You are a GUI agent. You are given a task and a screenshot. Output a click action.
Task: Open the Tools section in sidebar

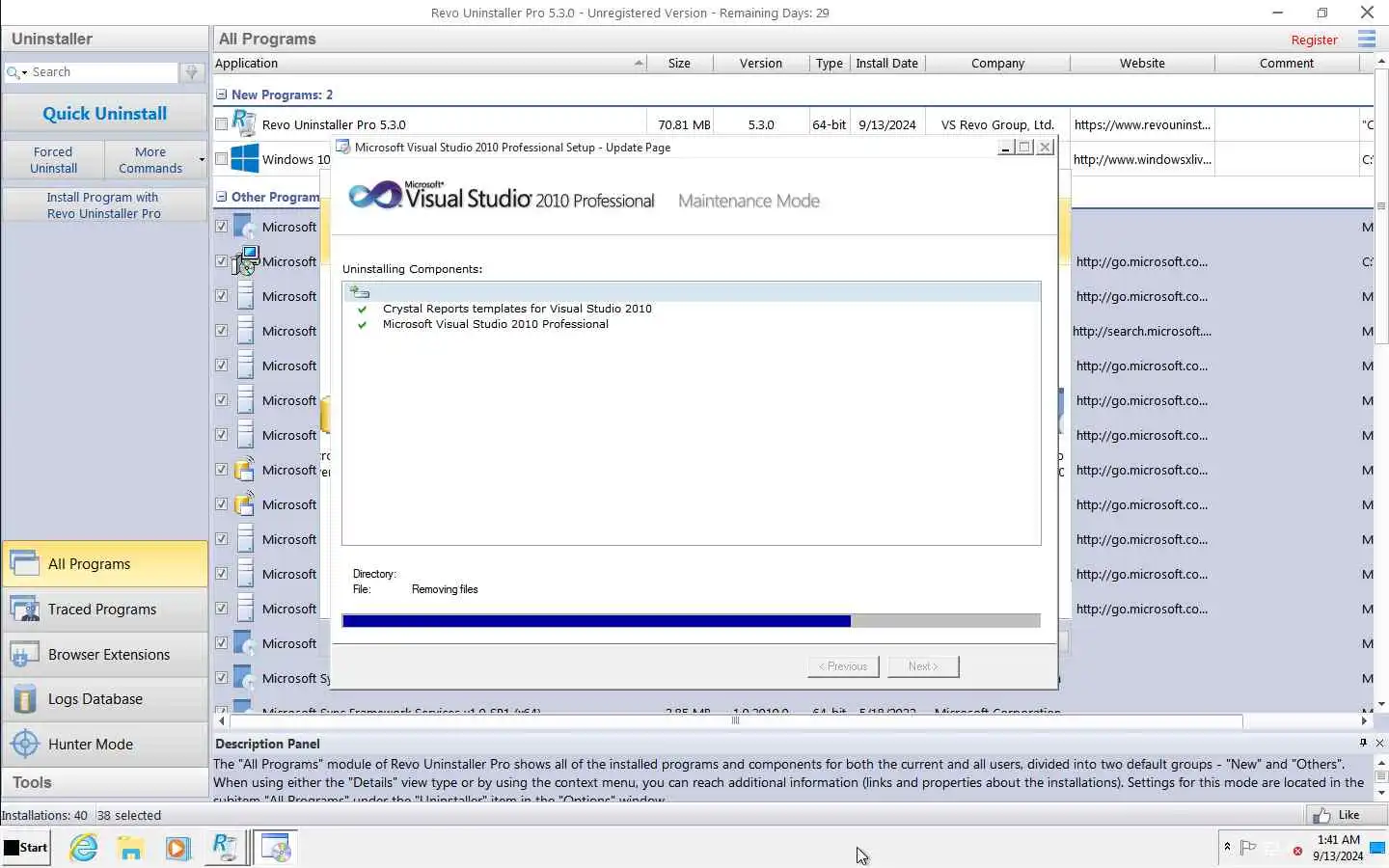[x=104, y=782]
